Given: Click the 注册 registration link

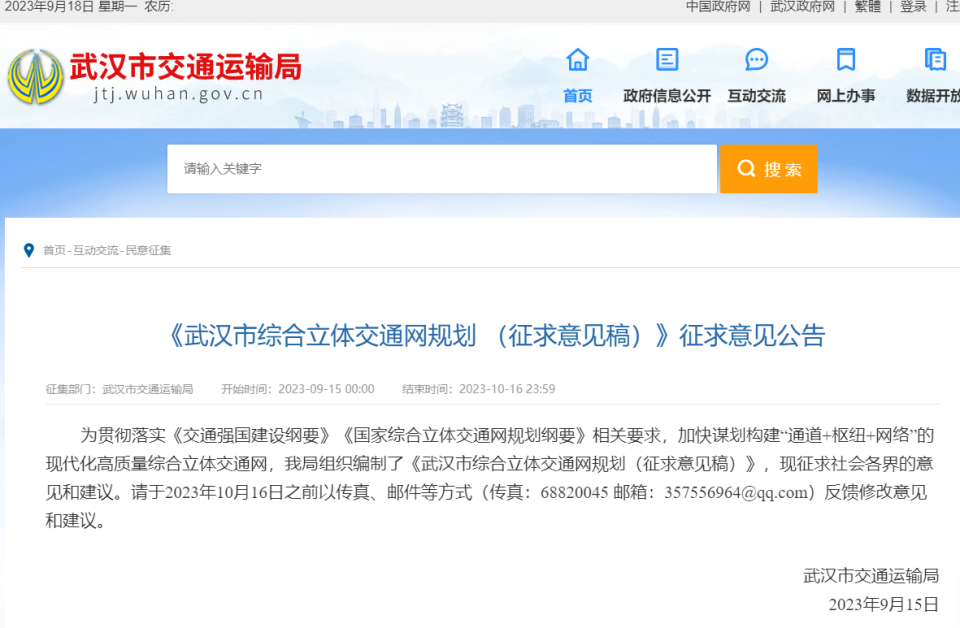Looking at the screenshot, I should coord(952,7).
